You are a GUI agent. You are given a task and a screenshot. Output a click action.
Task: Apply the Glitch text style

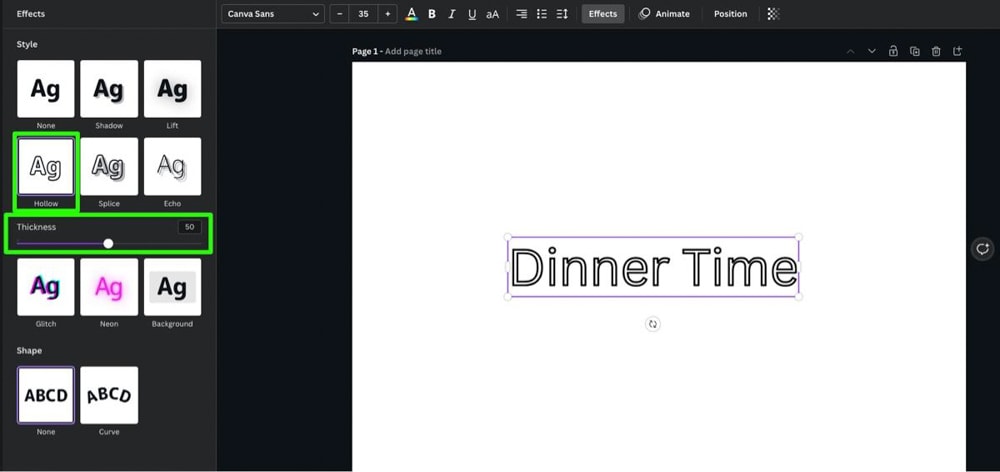click(x=45, y=287)
